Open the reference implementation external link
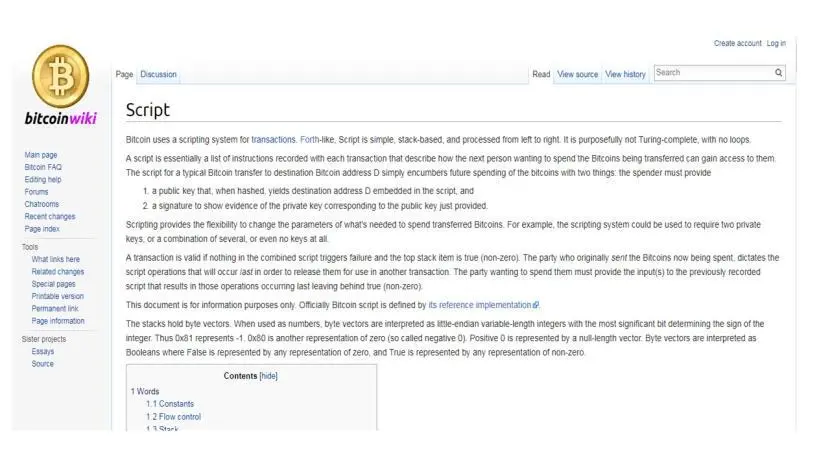This screenshot has width=830, height=467. (x=482, y=305)
